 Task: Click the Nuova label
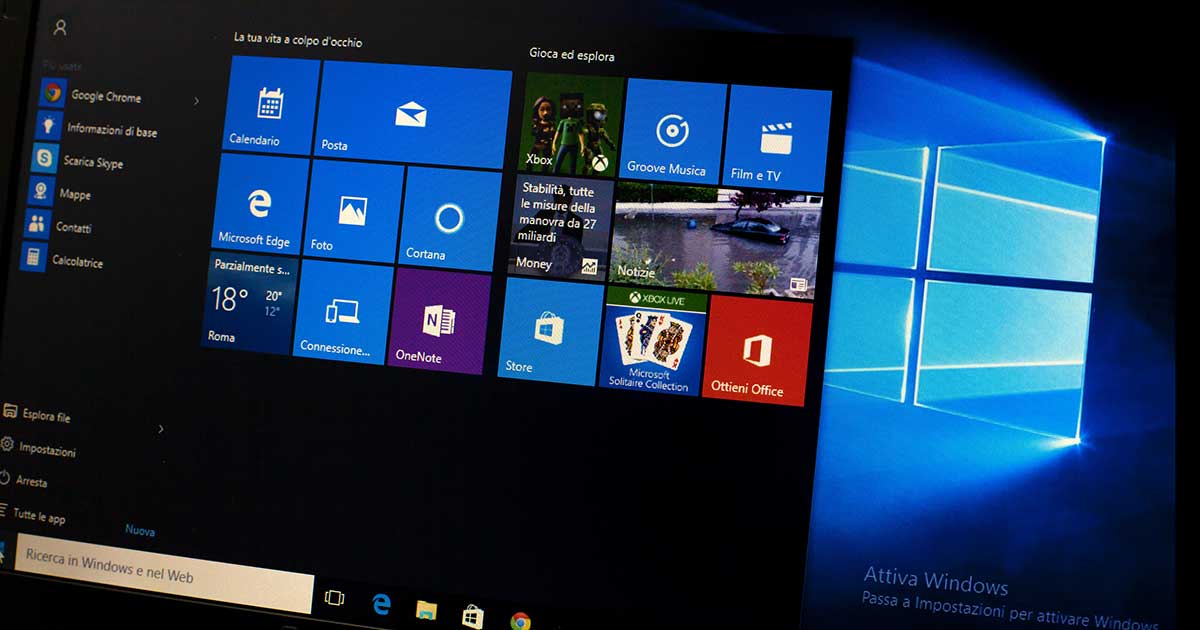(140, 531)
